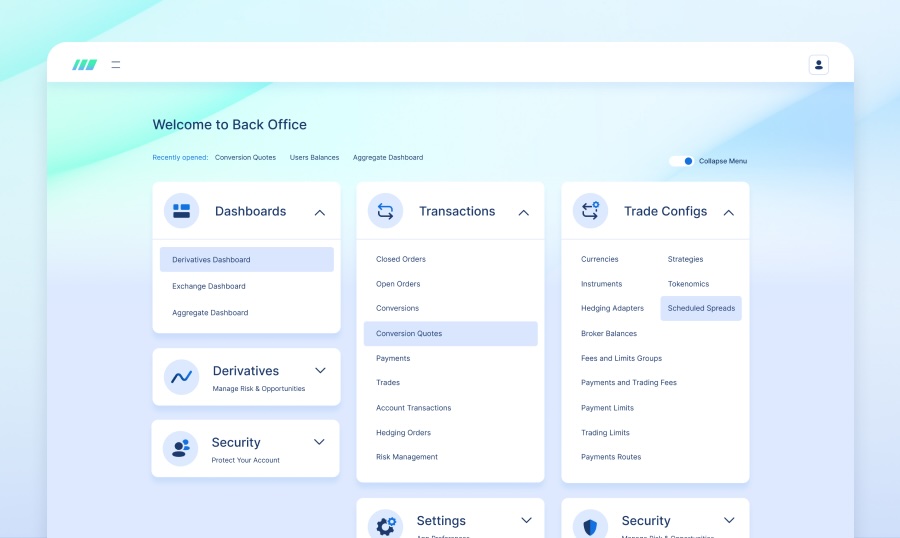The image size is (900, 538).
Task: Click the green striped app logo
Action: pos(85,65)
